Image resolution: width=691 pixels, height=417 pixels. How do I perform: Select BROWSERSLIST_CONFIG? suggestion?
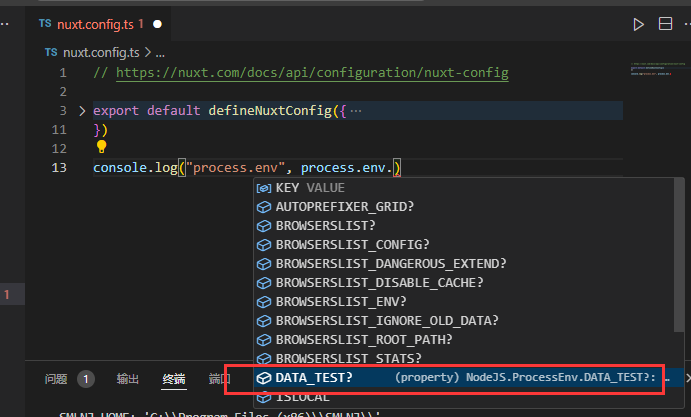pos(464,245)
